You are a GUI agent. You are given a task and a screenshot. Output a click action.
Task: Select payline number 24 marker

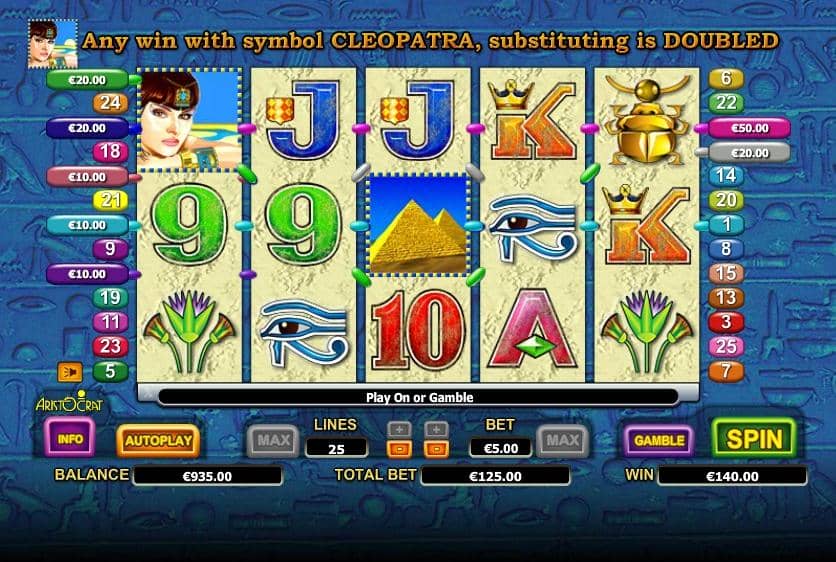tap(110, 102)
